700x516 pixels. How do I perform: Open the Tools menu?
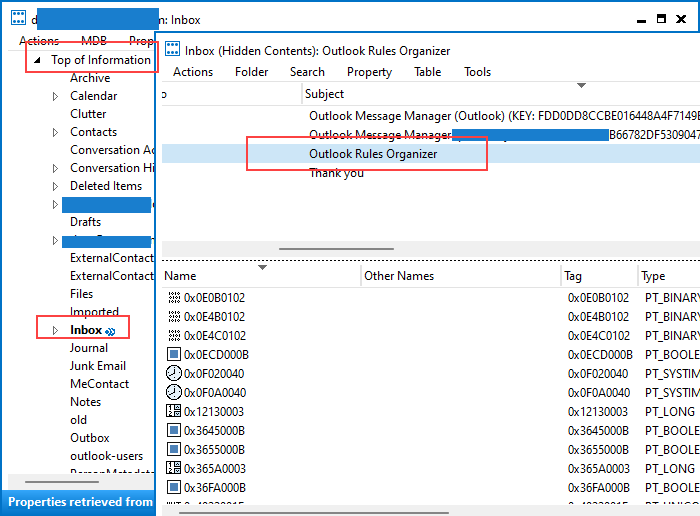(477, 72)
